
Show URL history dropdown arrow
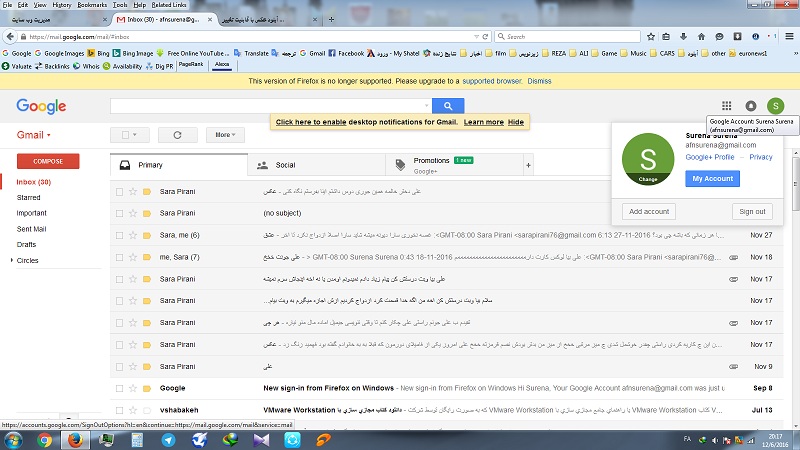click(476, 37)
